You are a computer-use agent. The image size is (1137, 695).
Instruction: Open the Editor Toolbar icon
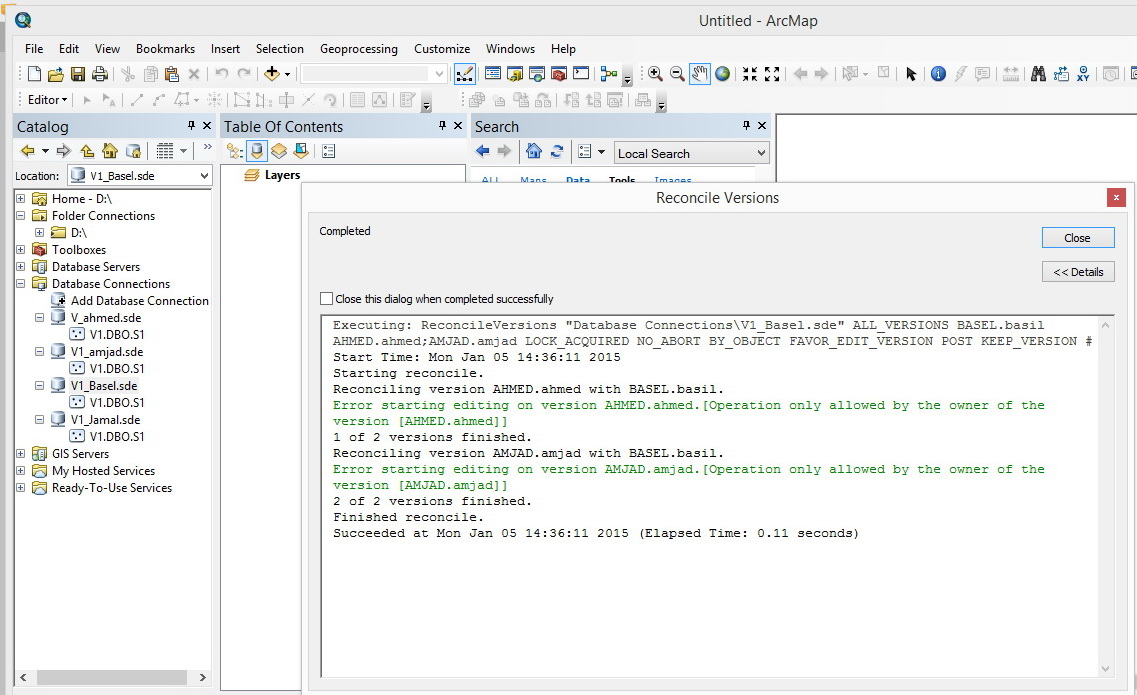coord(464,74)
